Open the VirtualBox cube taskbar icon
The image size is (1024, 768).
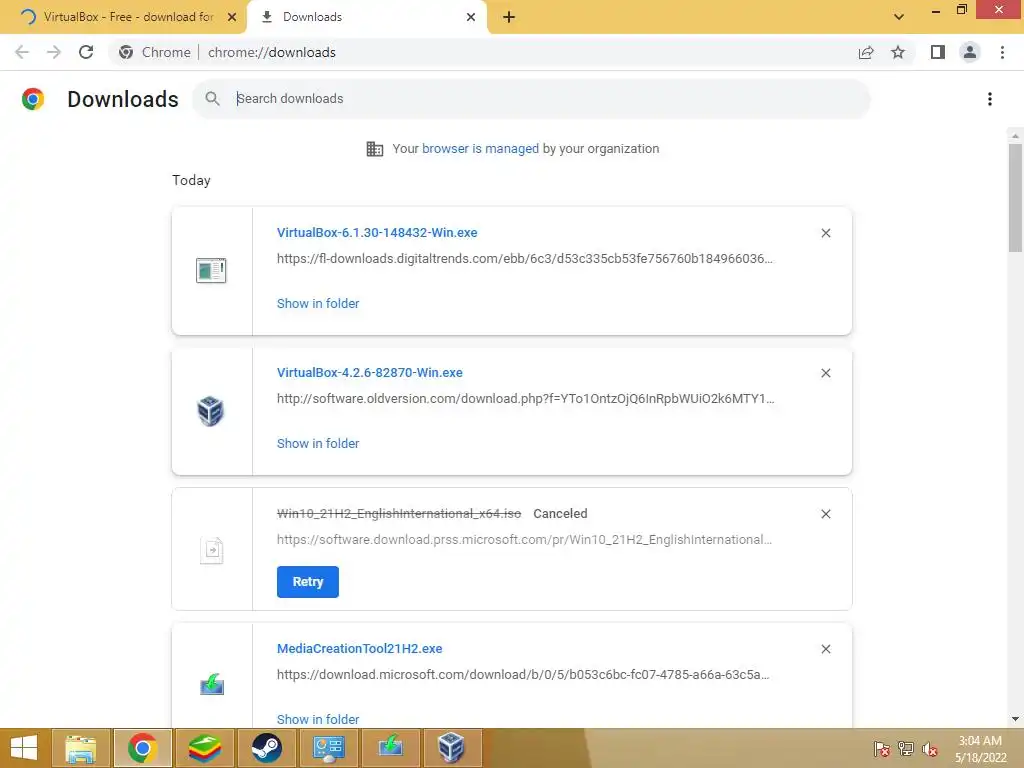coord(451,748)
